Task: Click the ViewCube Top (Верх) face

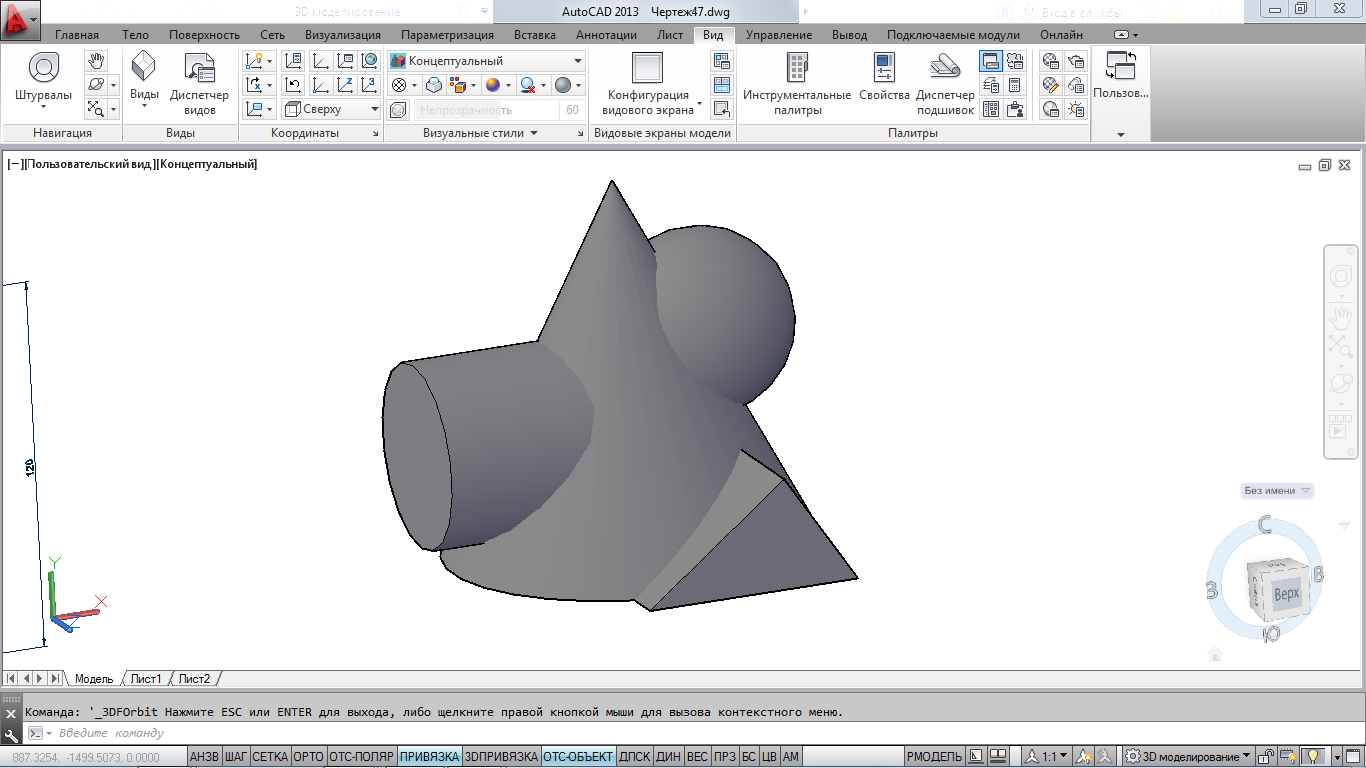Action: (x=1286, y=593)
